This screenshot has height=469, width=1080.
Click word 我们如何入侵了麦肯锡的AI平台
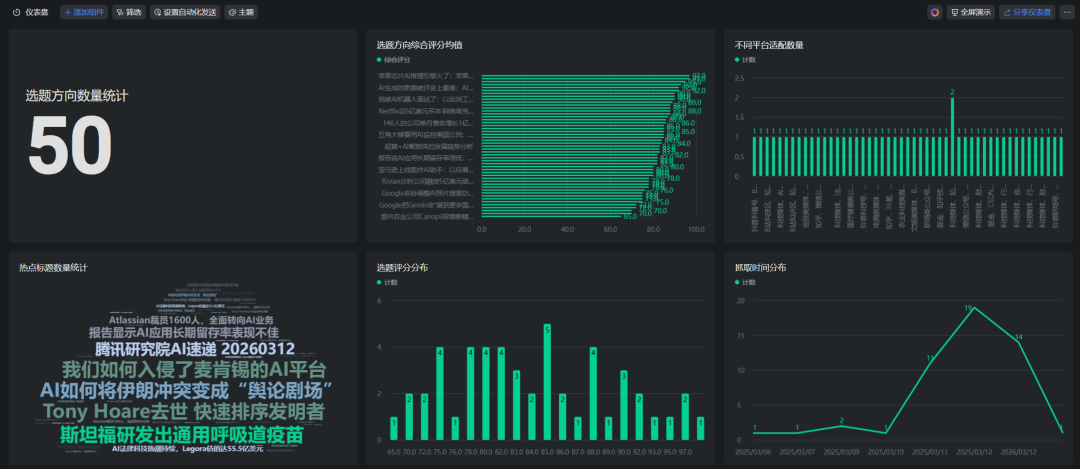coord(194,368)
